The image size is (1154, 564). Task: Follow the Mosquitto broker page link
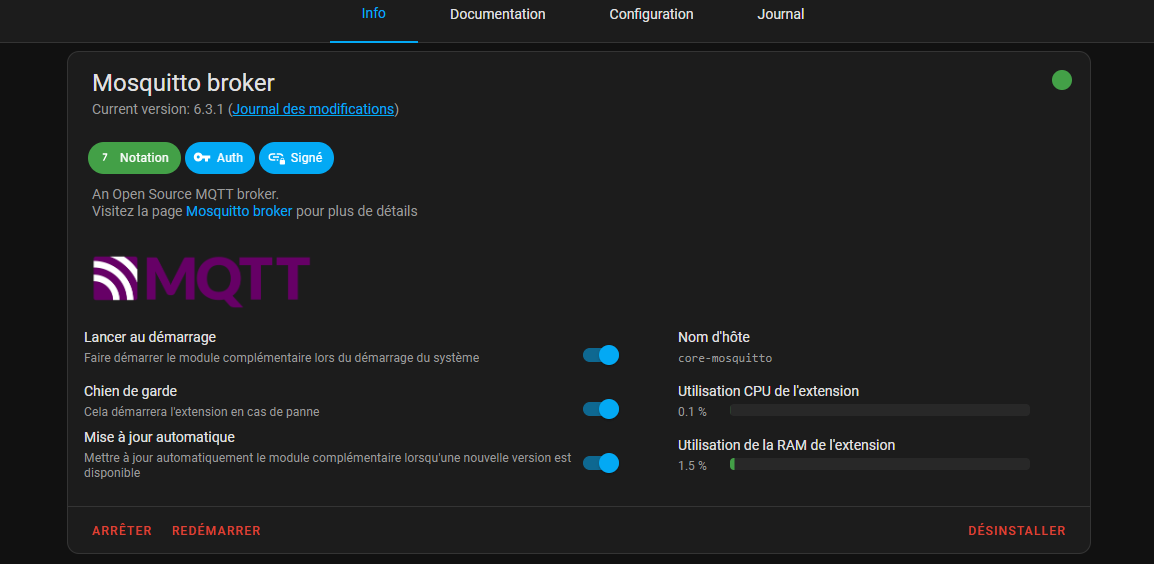click(x=239, y=211)
